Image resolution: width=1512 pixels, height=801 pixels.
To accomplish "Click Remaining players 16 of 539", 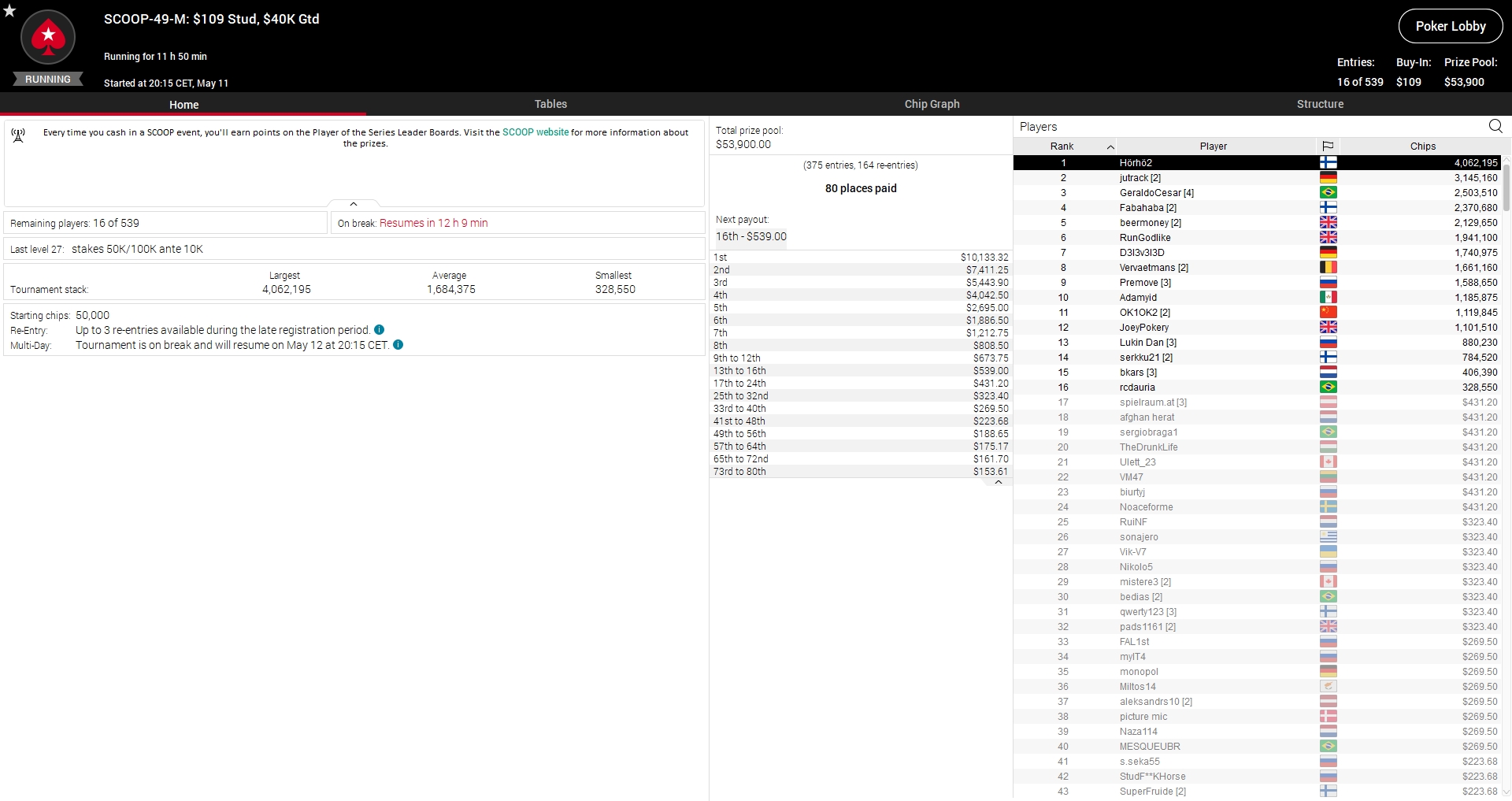I will pyautogui.click(x=75, y=223).
